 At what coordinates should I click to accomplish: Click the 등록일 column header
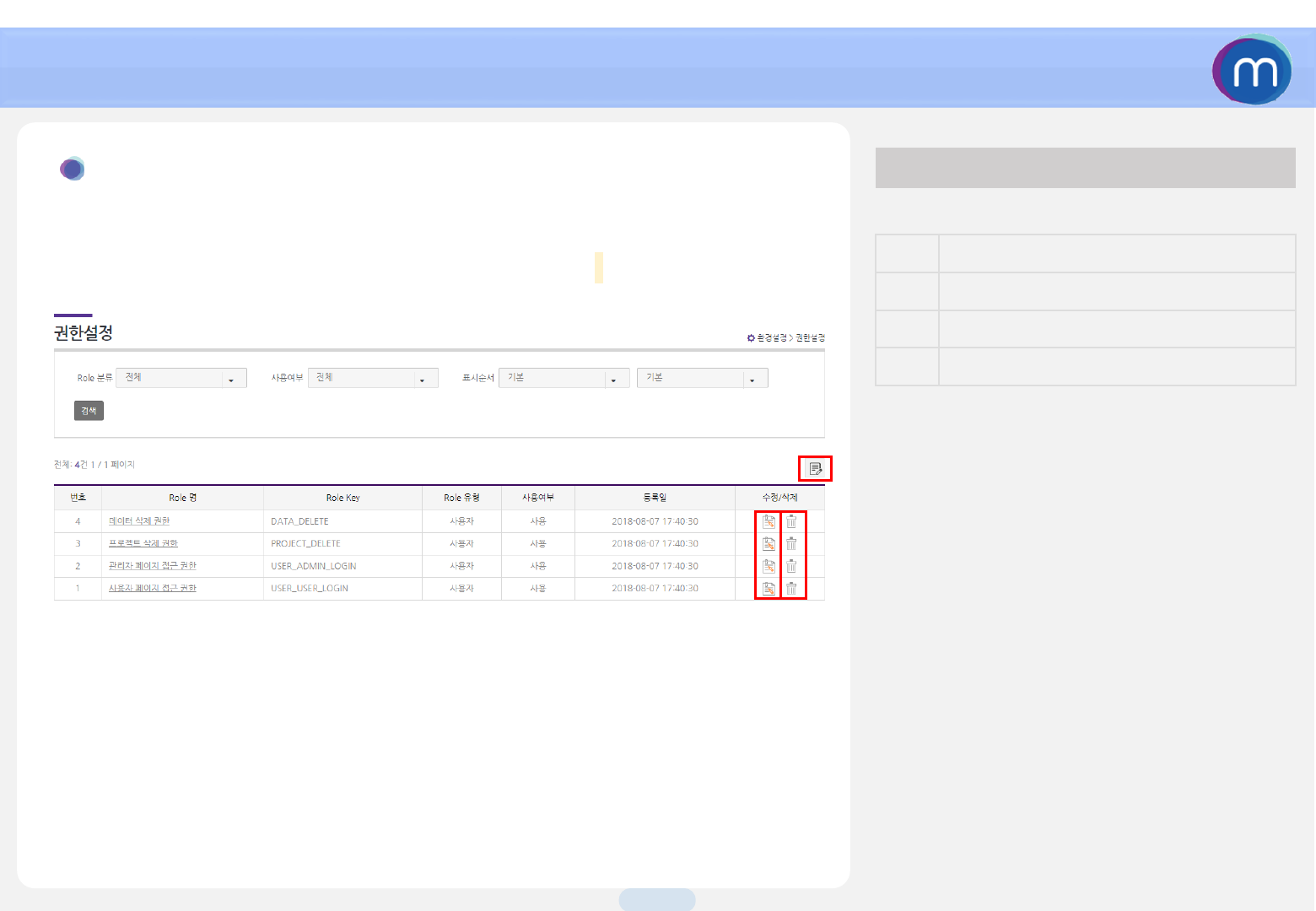[x=655, y=498]
